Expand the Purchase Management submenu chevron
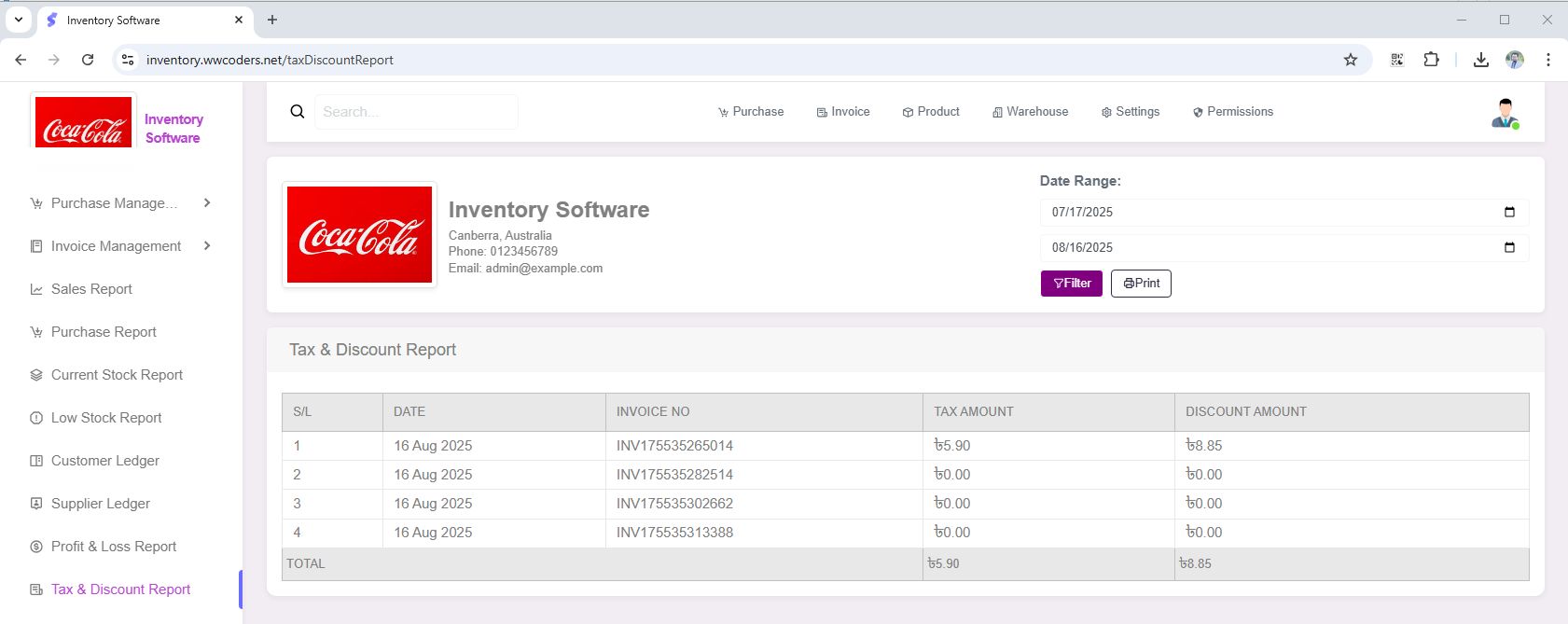This screenshot has height=624, width=1568. coord(207,203)
